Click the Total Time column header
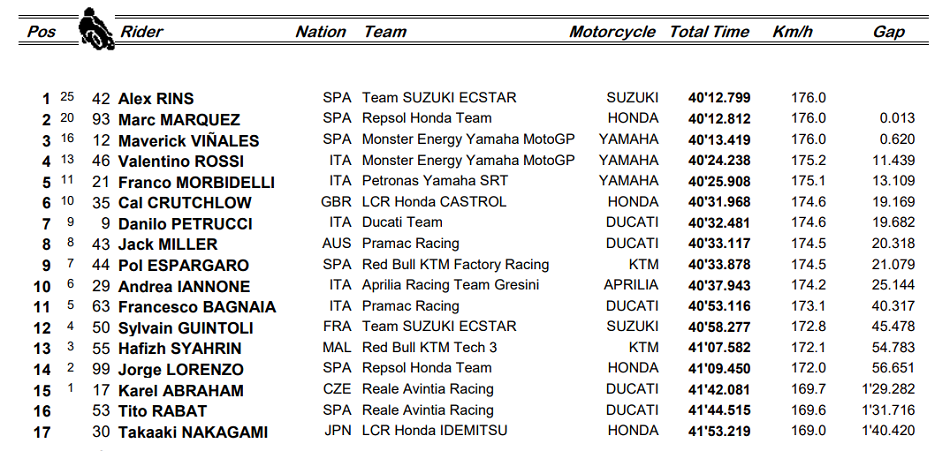950x451 pixels. tap(709, 32)
